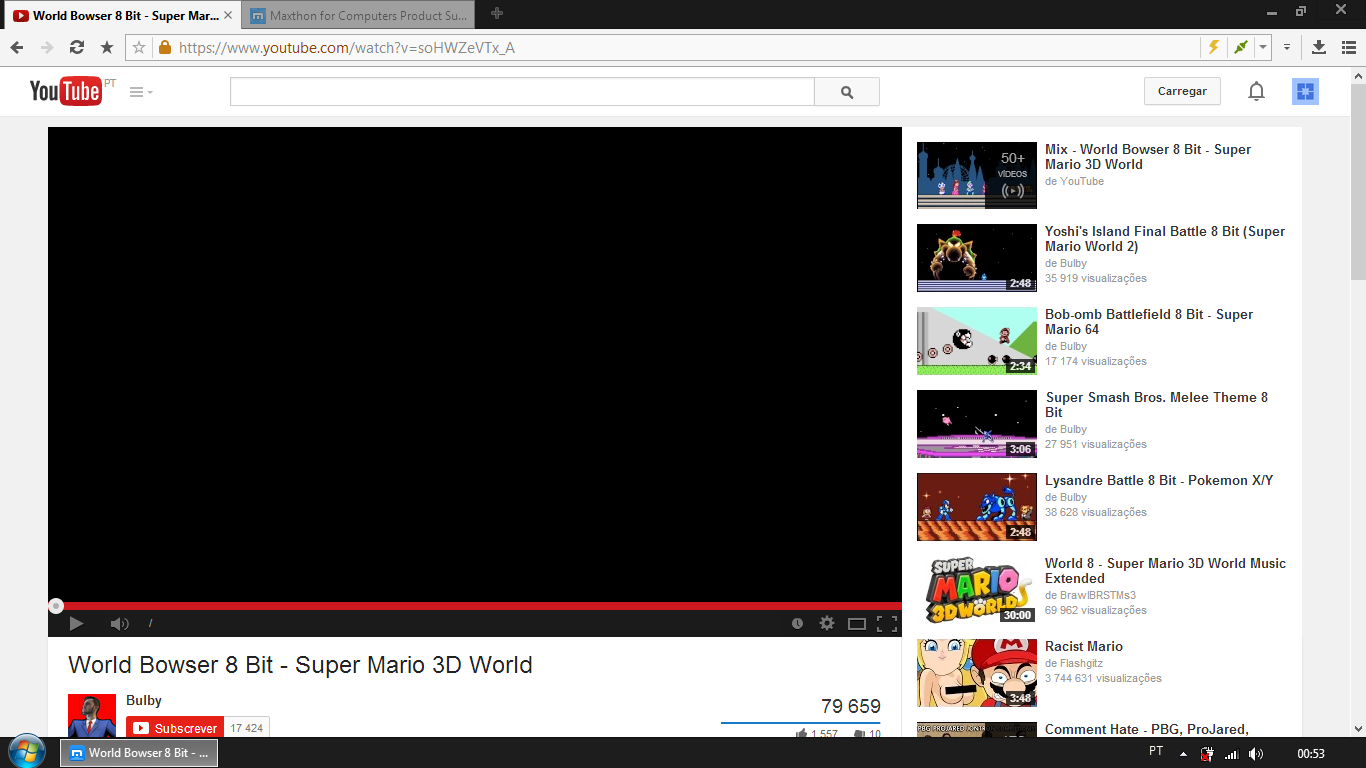Play the video with the play button
This screenshot has width=1366, height=768.
click(x=76, y=623)
